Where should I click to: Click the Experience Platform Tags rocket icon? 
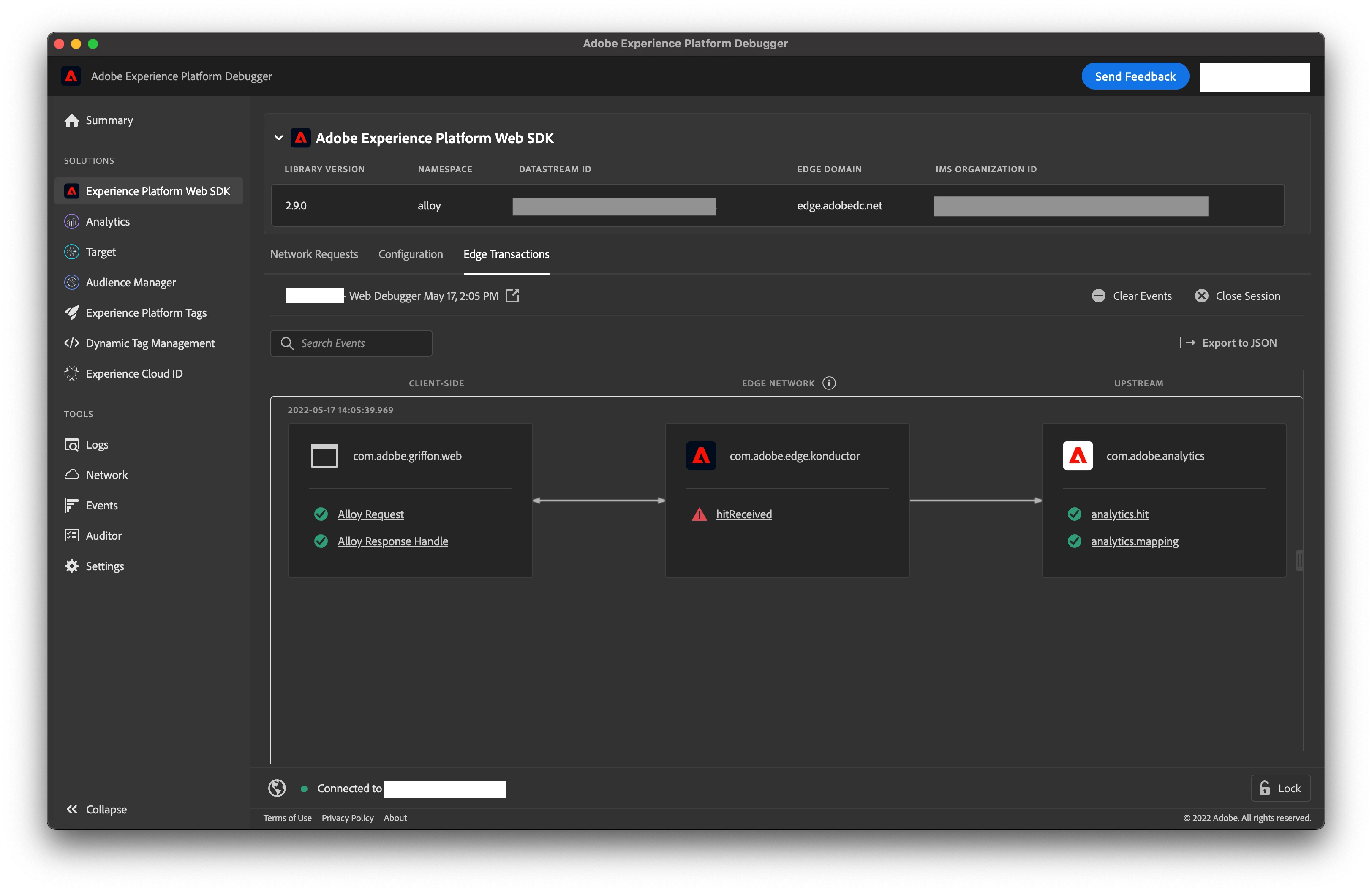coord(71,313)
